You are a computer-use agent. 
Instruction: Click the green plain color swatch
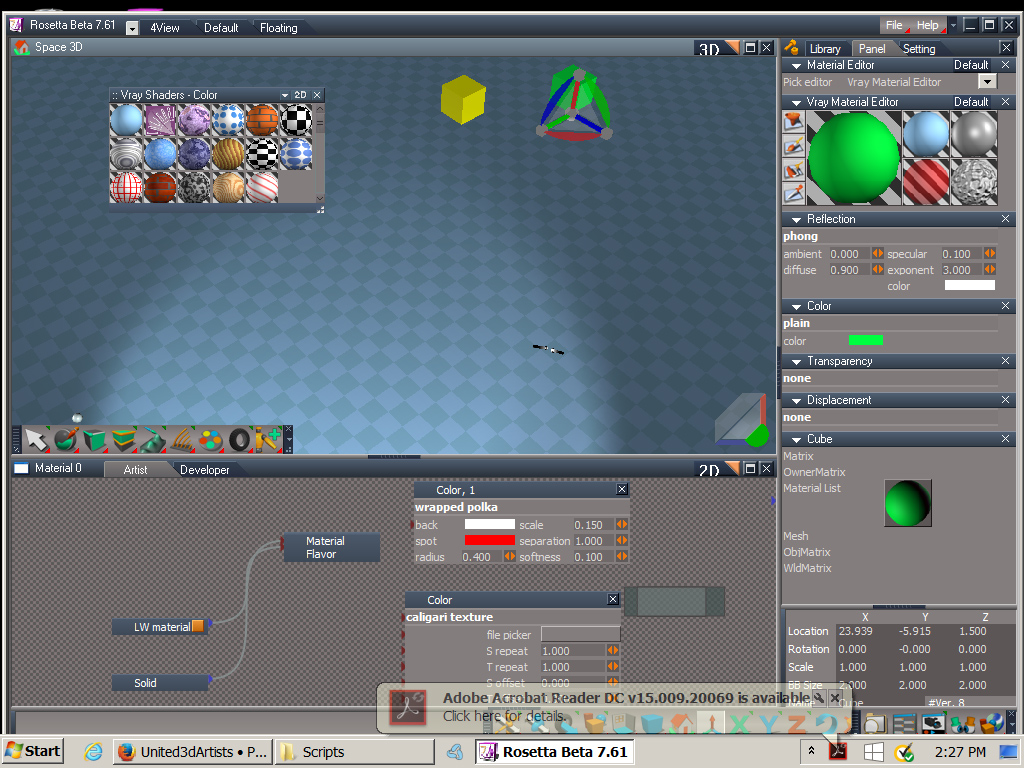(865, 340)
